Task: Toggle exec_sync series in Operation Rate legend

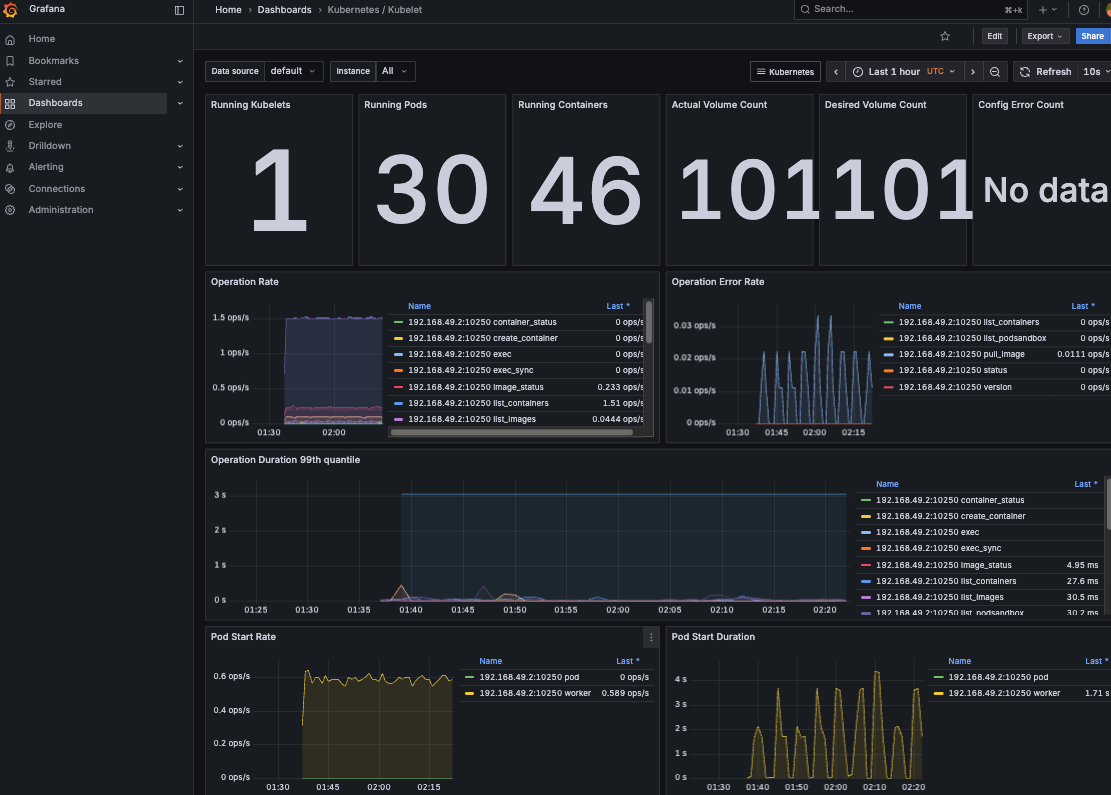Action: click(470, 371)
